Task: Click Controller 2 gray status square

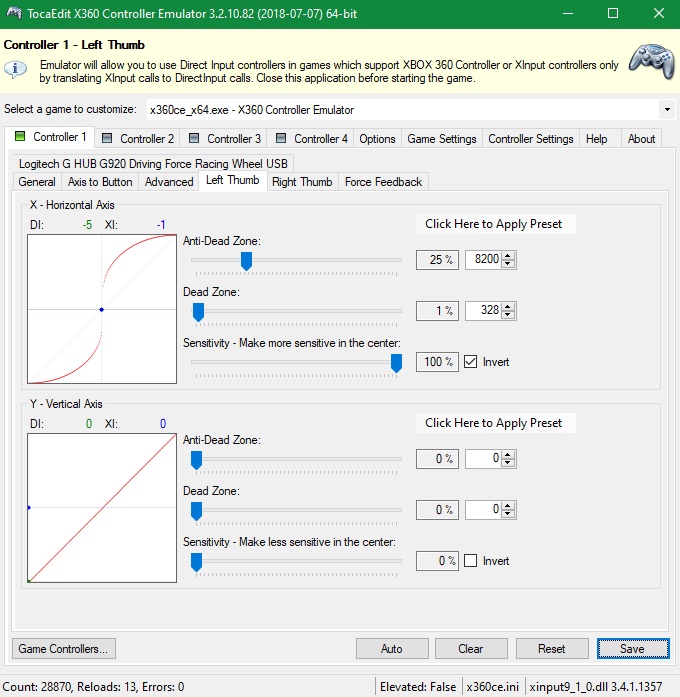Action: coord(107,138)
